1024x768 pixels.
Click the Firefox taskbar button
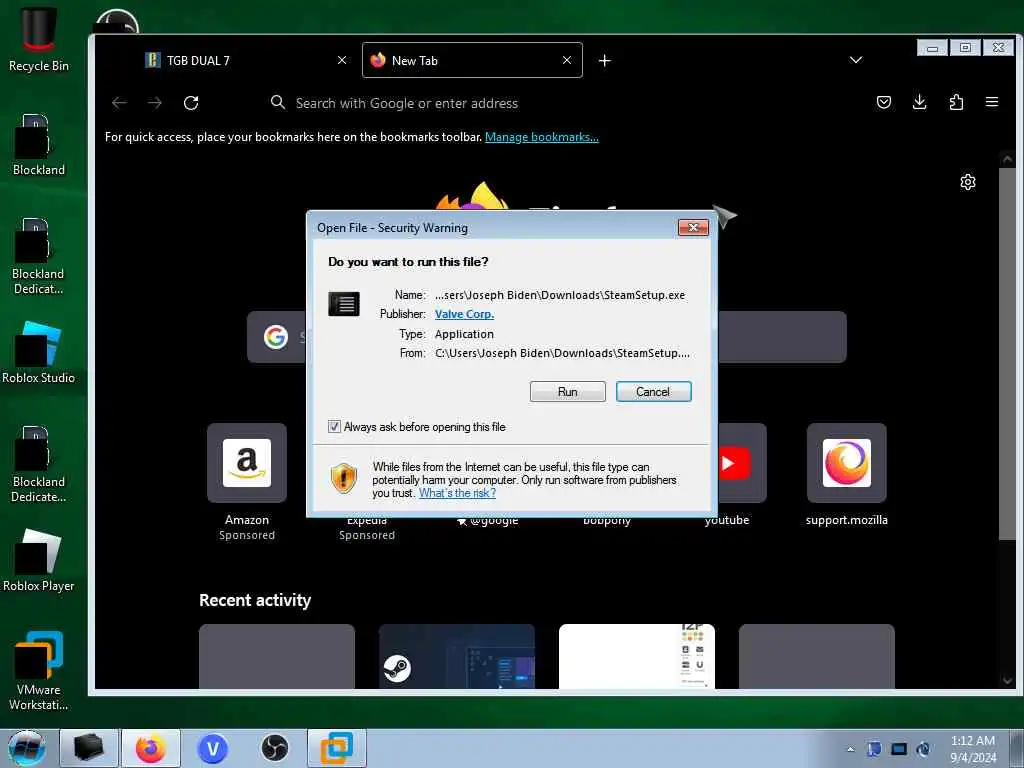point(151,748)
